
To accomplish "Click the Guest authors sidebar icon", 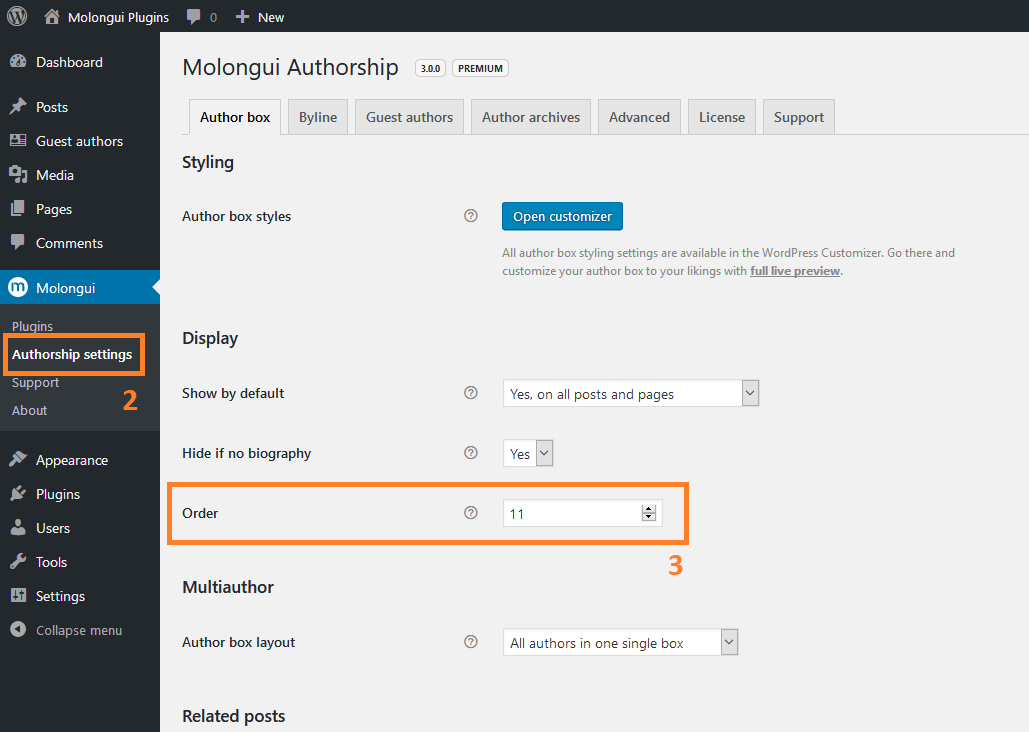I will tap(18, 140).
